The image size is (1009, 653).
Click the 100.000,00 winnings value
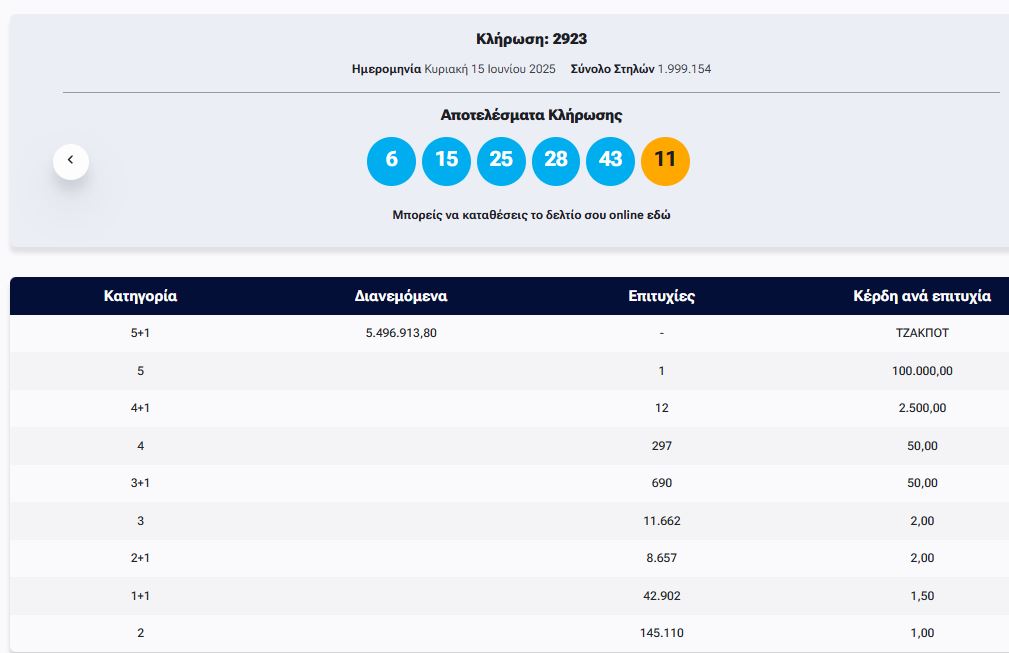(x=922, y=371)
